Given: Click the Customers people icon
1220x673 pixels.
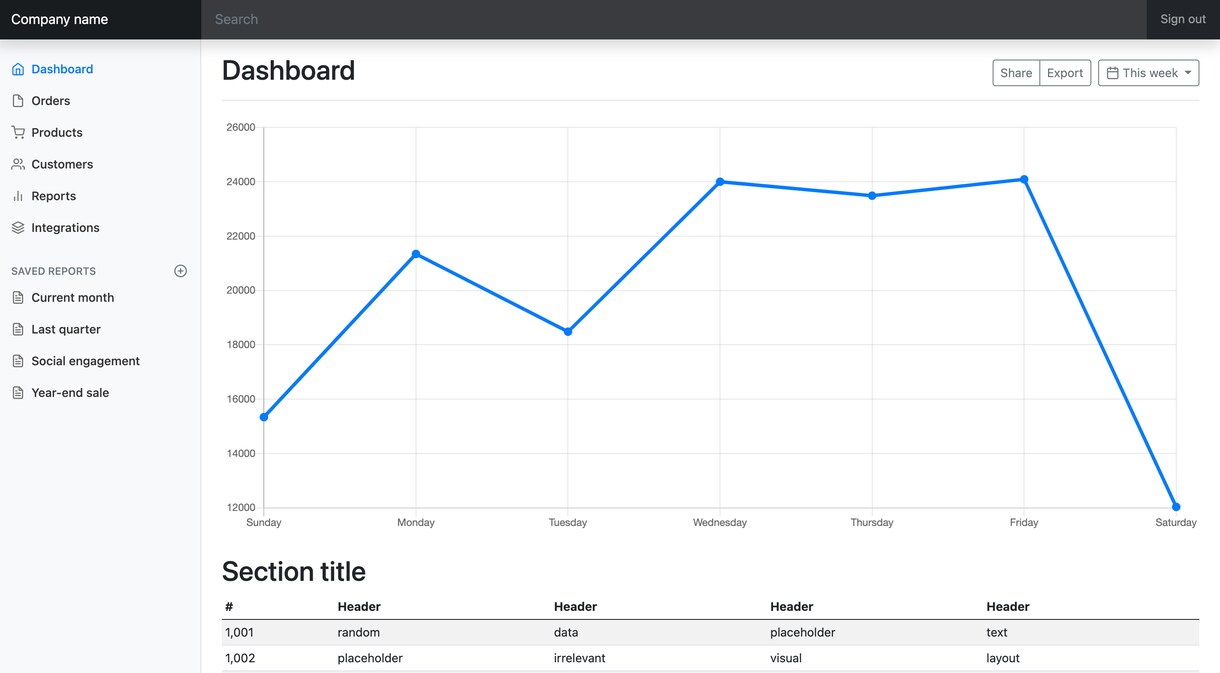Looking at the screenshot, I should (x=18, y=164).
